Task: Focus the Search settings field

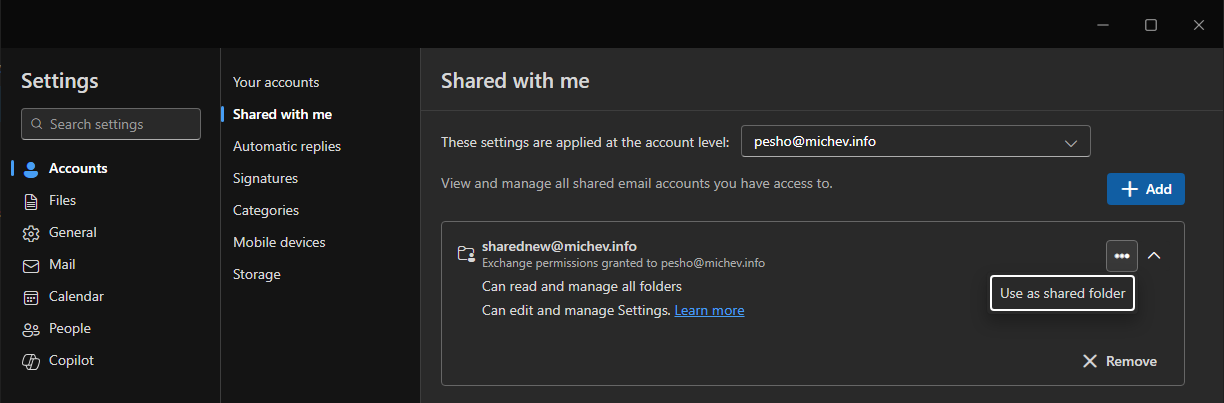Action: [111, 125]
